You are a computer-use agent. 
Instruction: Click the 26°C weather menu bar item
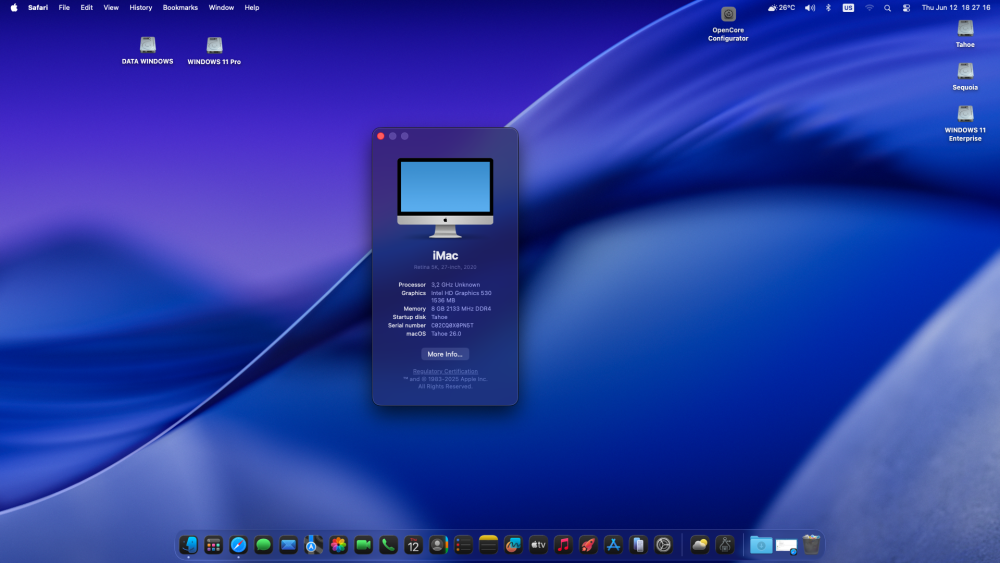coord(781,8)
